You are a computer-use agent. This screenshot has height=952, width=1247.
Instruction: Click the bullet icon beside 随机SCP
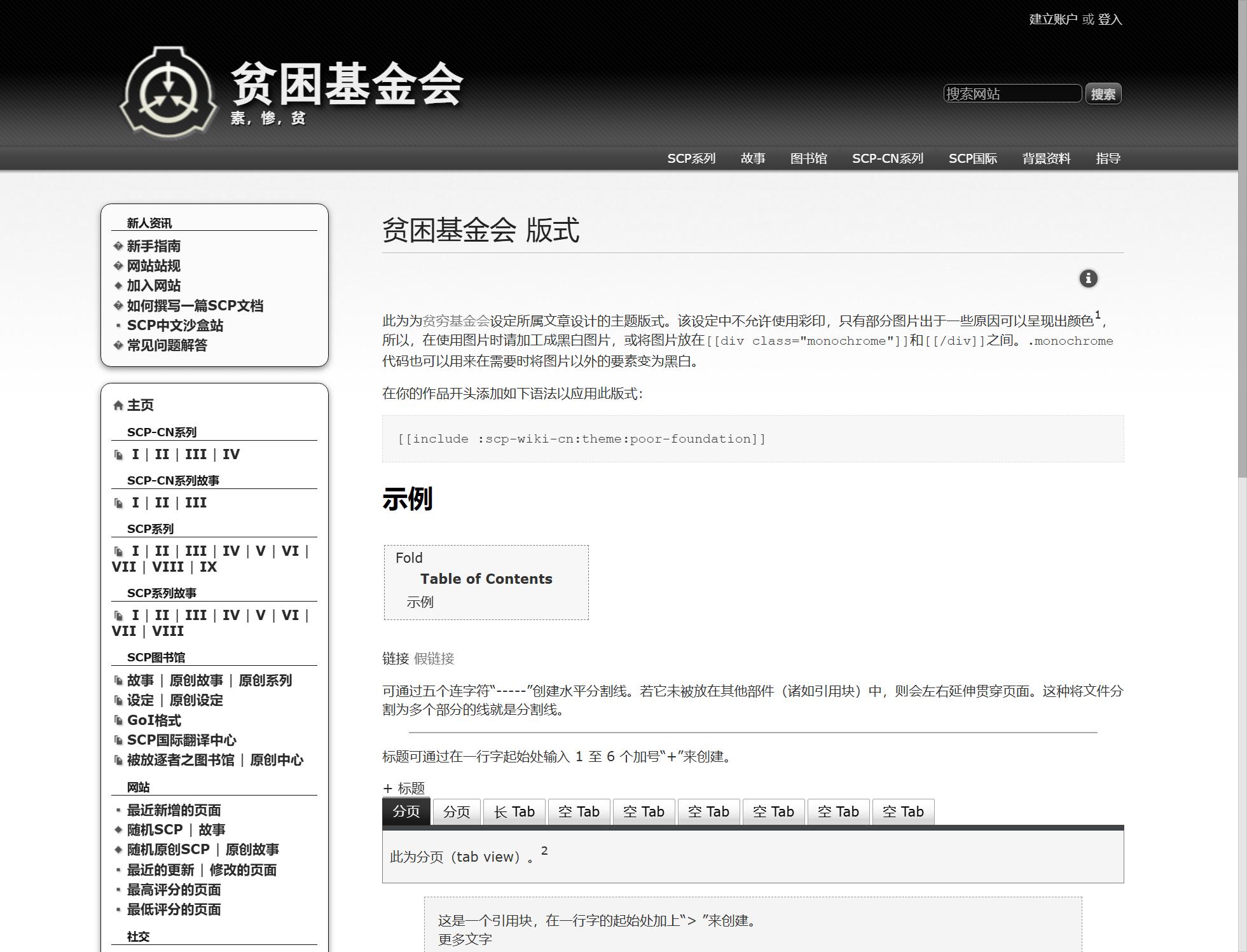118,830
